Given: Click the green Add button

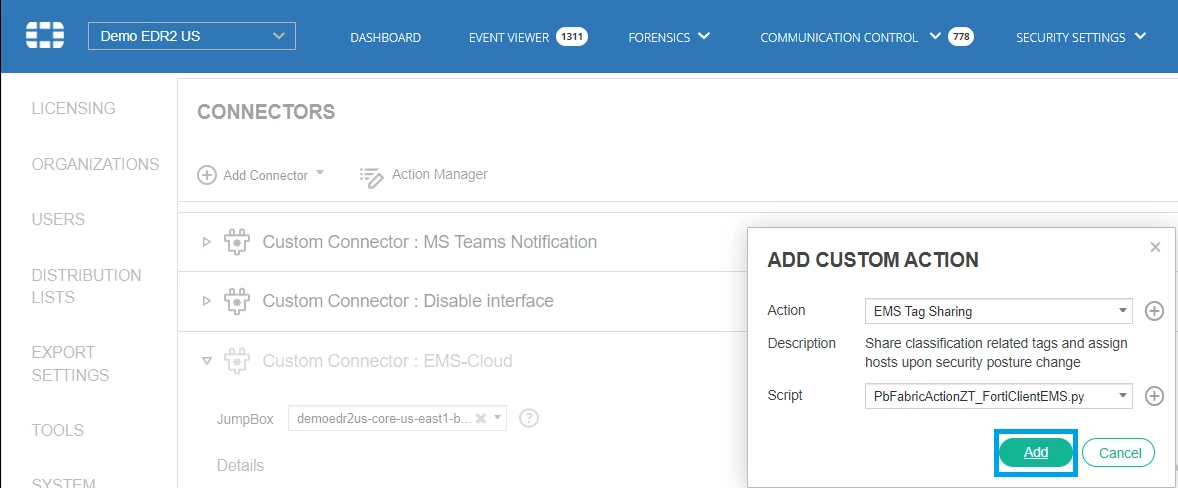Looking at the screenshot, I should pyautogui.click(x=1036, y=453).
